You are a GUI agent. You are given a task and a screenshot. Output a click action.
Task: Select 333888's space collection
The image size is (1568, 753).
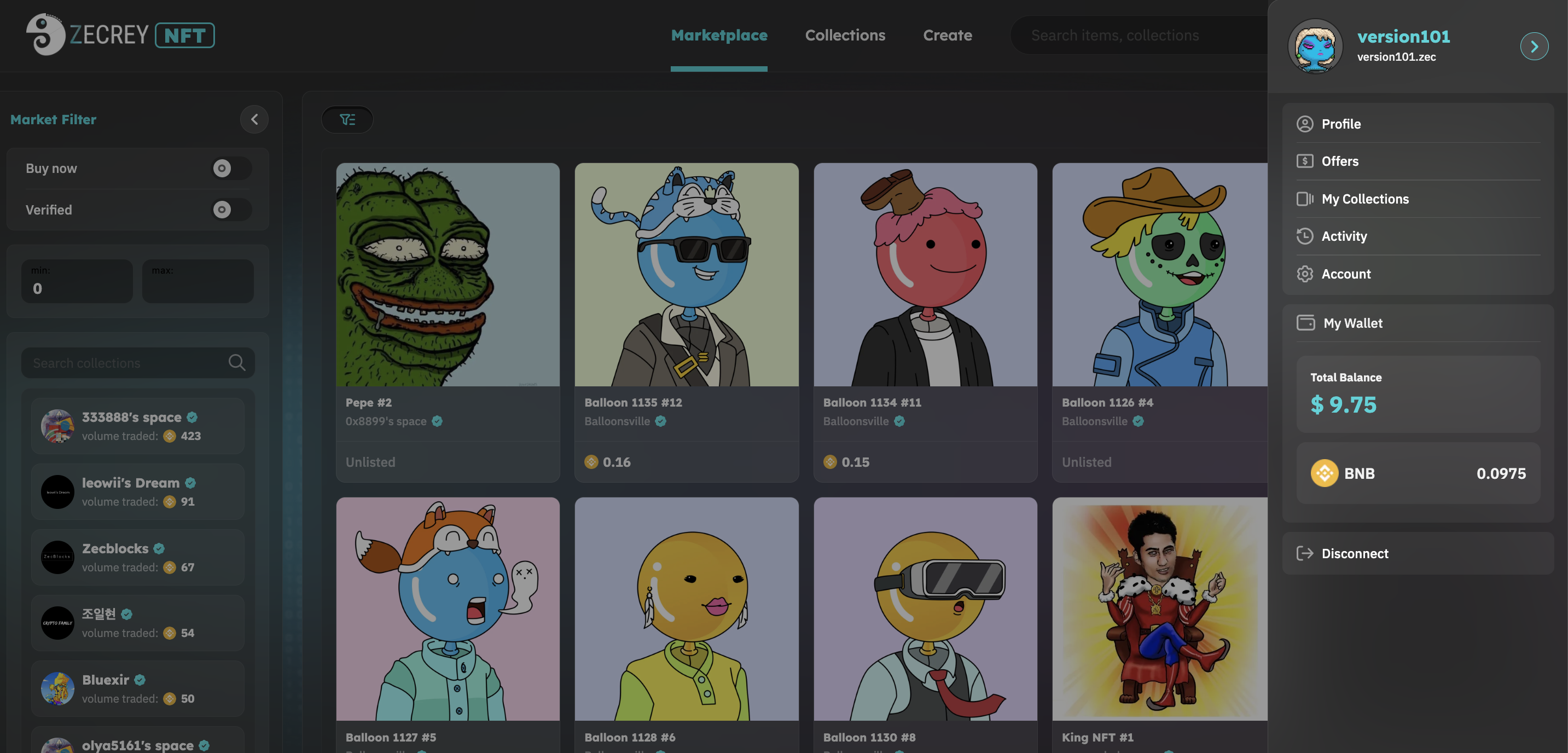tap(137, 426)
